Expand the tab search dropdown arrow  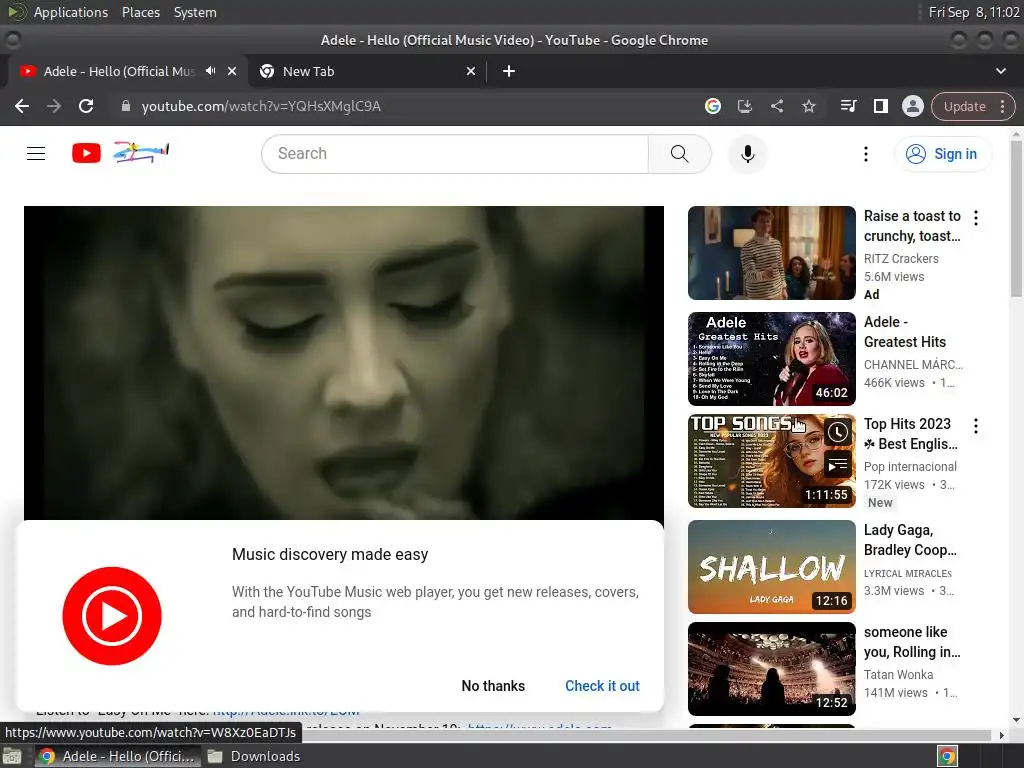pyautogui.click(x=1000, y=71)
